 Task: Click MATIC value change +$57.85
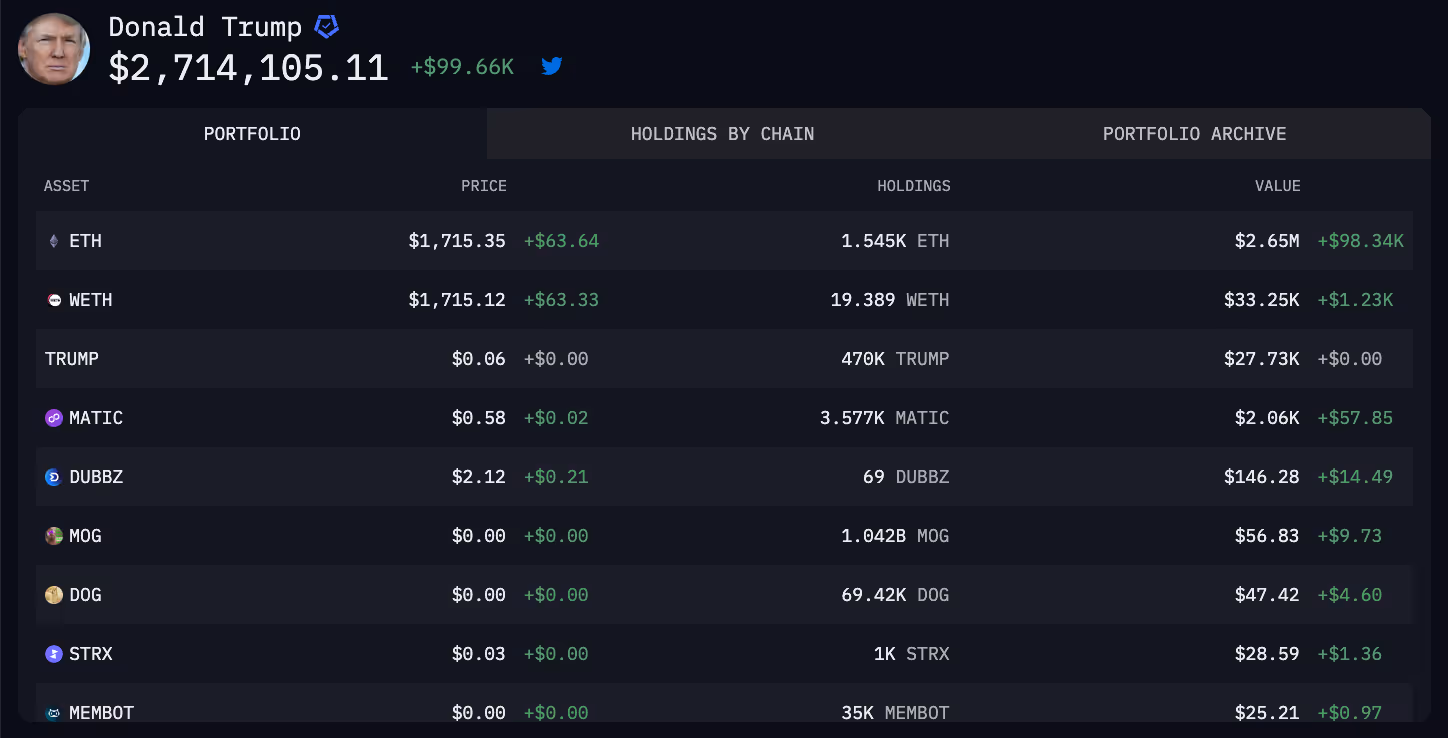click(x=1355, y=418)
